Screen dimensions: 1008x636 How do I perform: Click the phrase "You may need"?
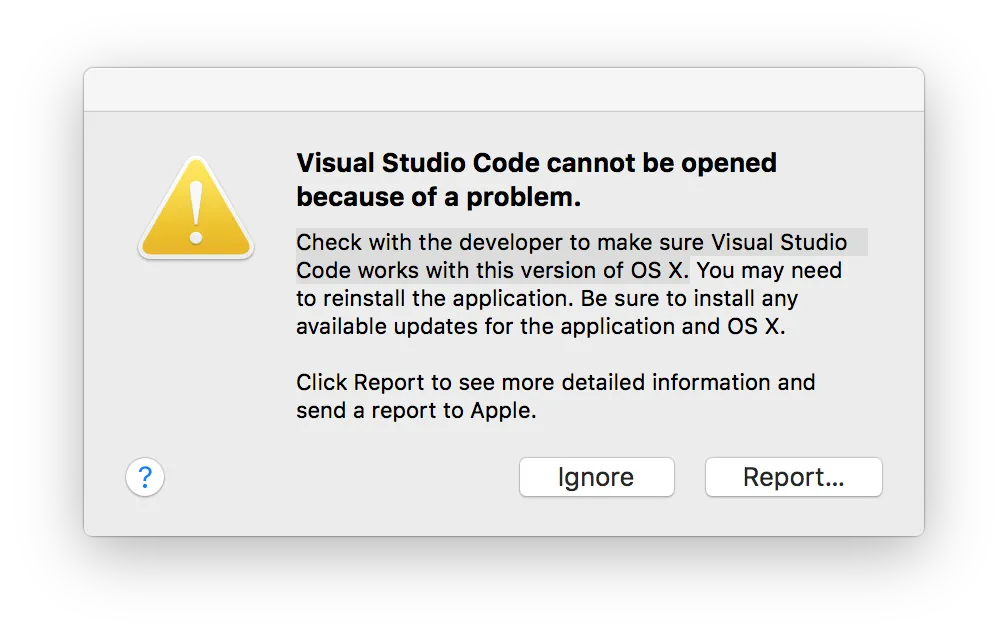coord(769,270)
